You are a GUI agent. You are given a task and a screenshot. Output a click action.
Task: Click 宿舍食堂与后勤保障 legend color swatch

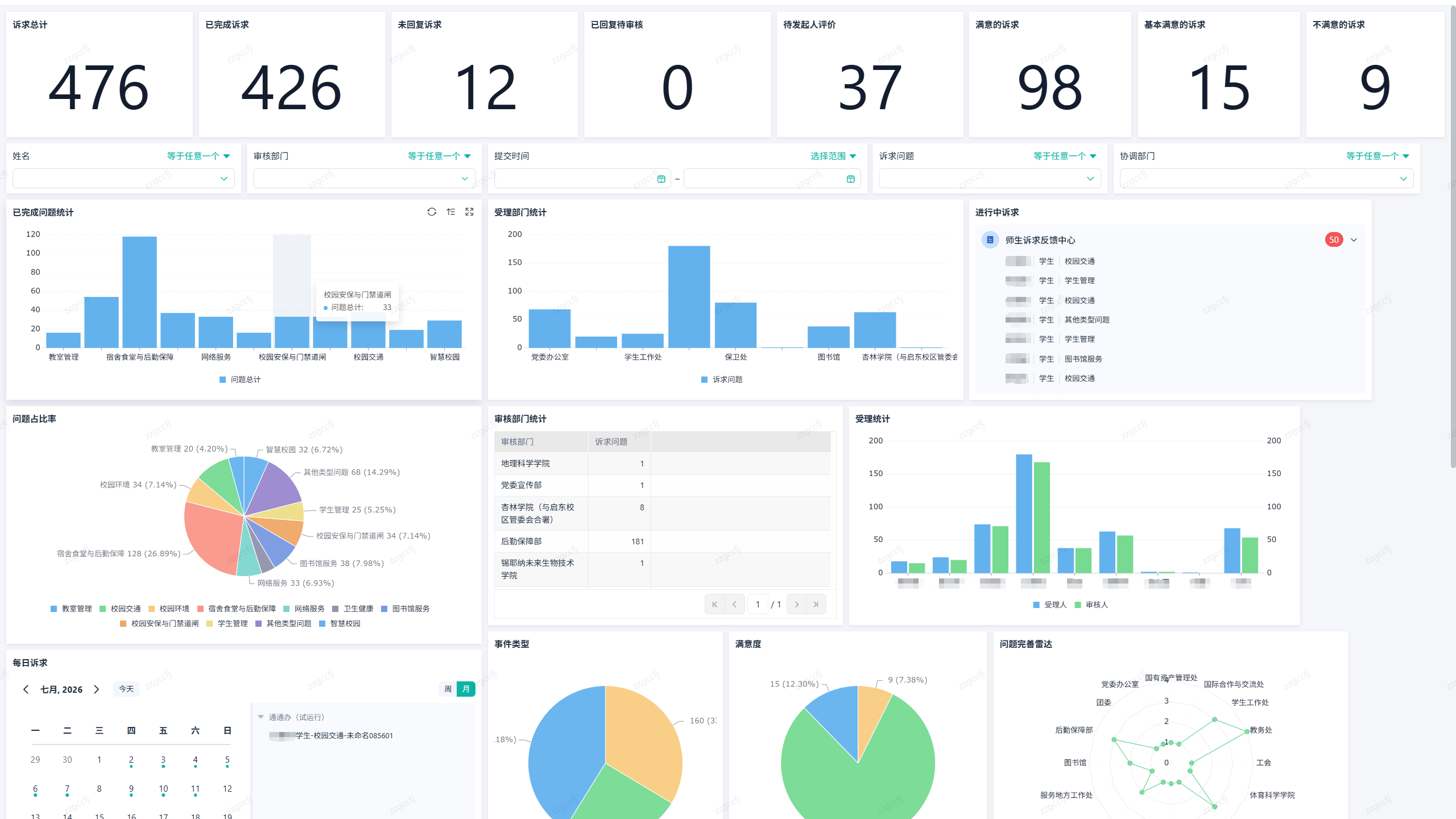(x=200, y=609)
